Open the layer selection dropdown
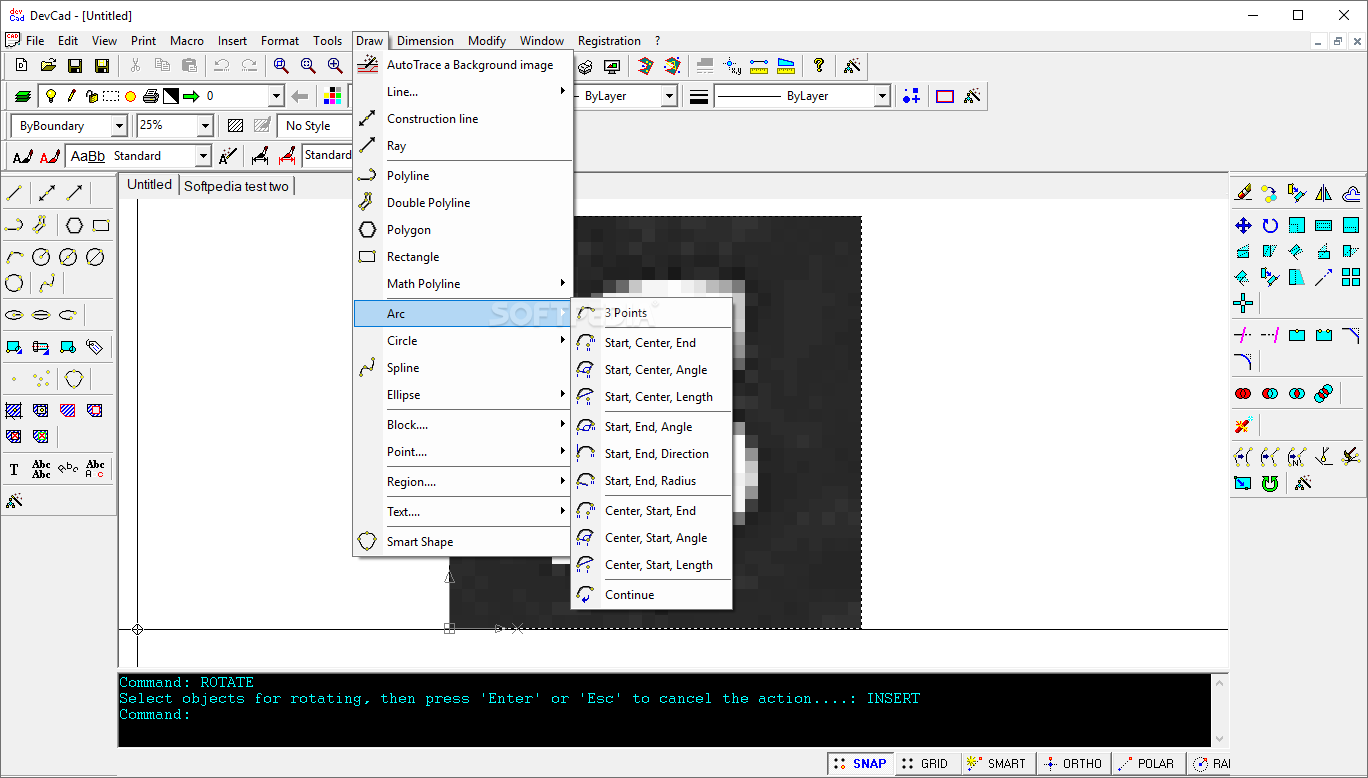Screen dimensions: 1368x778 [276, 96]
